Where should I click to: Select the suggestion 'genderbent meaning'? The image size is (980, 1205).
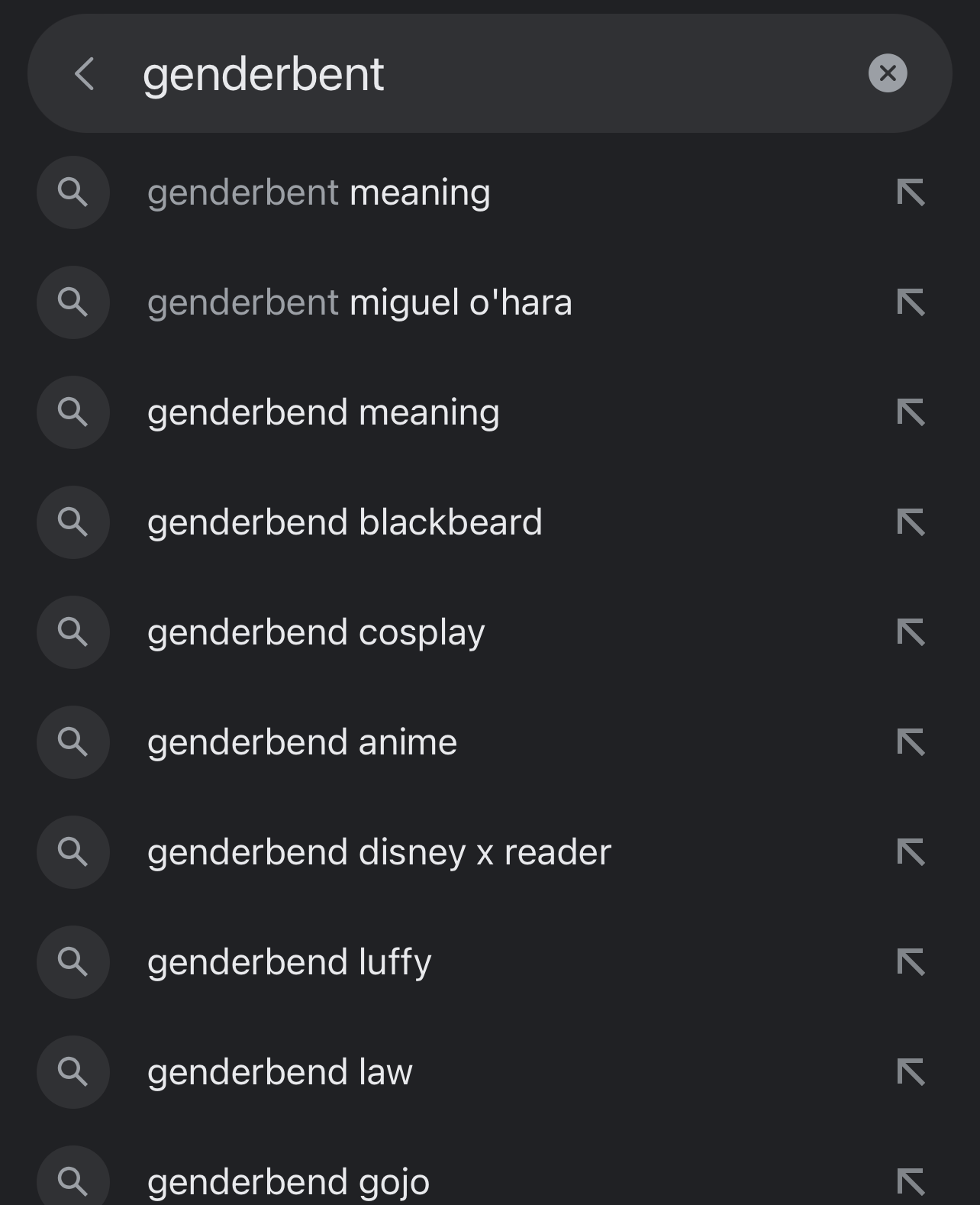pos(319,192)
